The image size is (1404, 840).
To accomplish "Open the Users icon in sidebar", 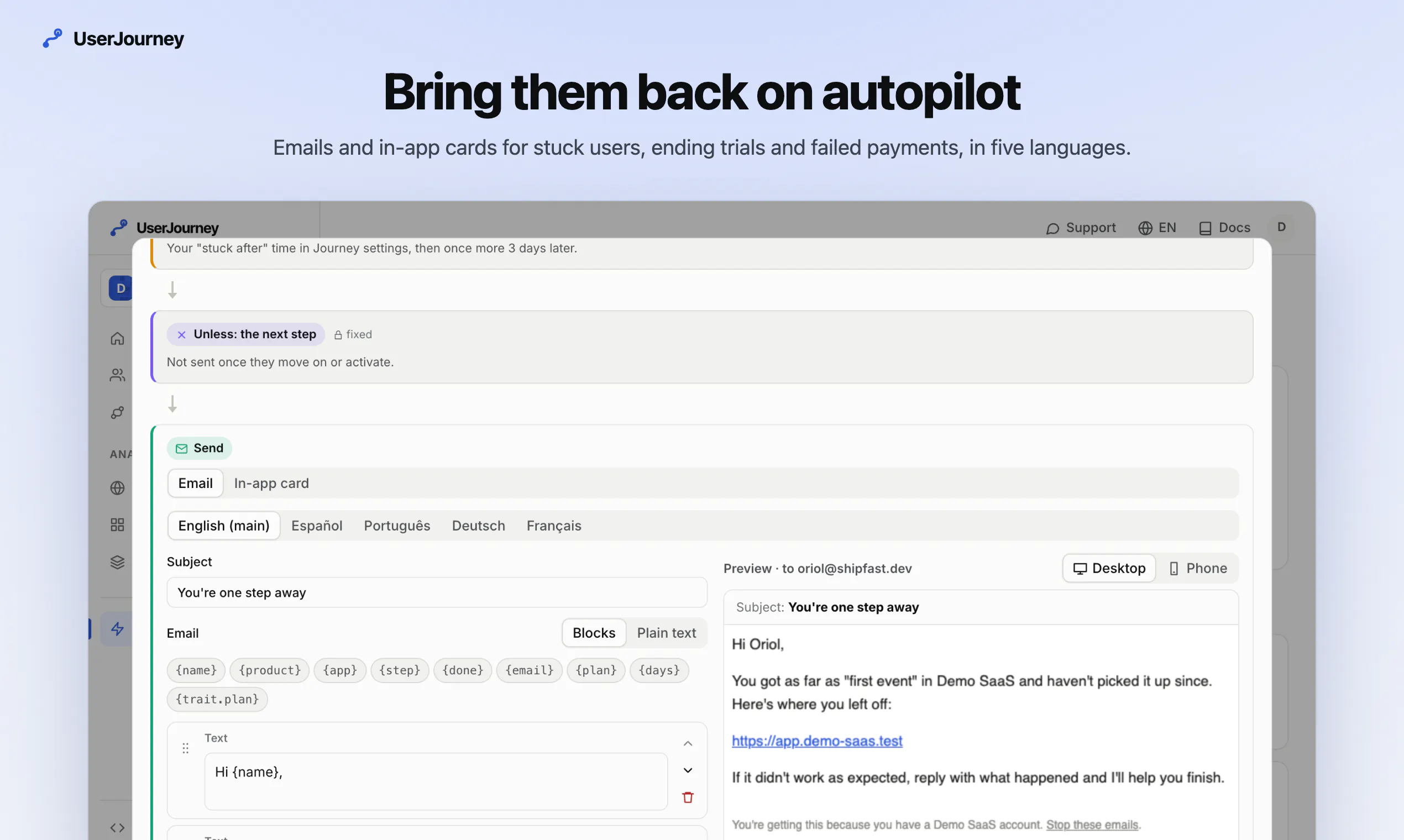I will (117, 375).
